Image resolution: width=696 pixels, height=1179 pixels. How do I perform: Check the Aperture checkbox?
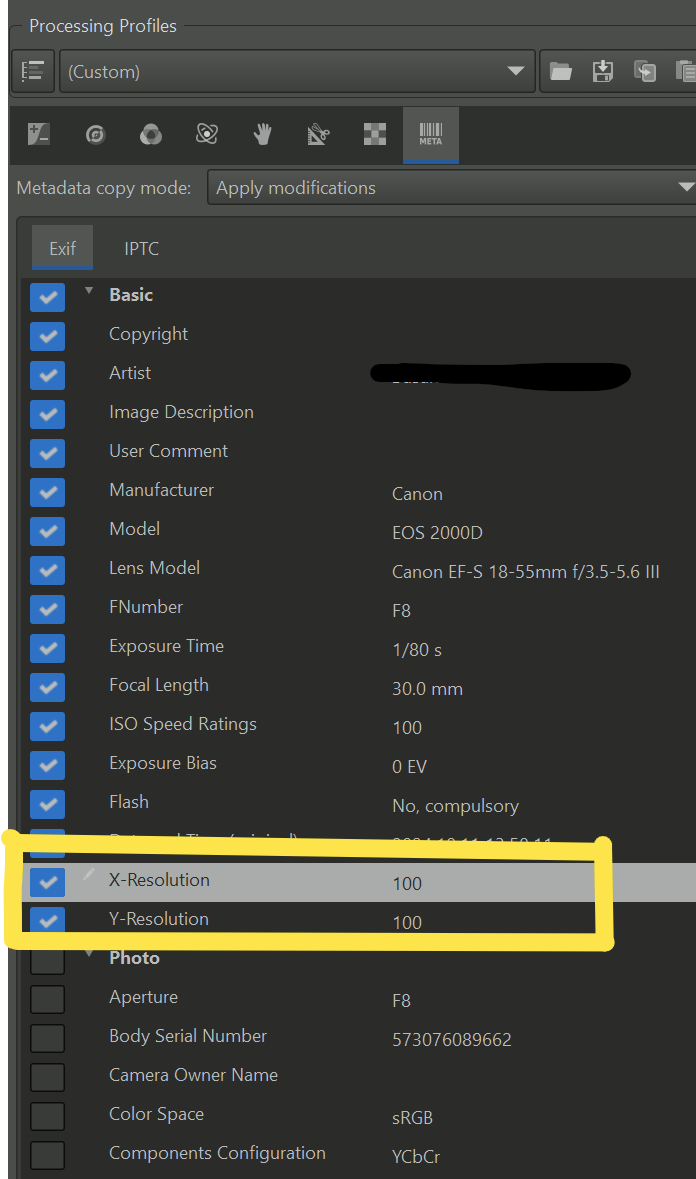point(47,1000)
